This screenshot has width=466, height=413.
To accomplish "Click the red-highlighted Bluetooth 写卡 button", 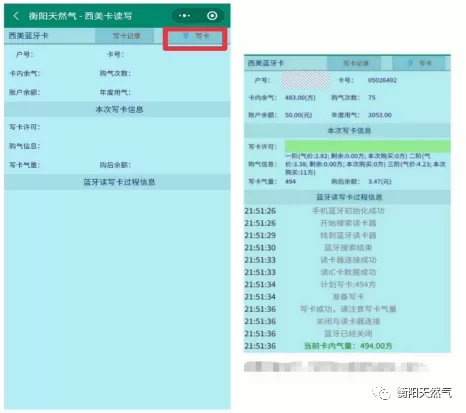I will [195, 36].
